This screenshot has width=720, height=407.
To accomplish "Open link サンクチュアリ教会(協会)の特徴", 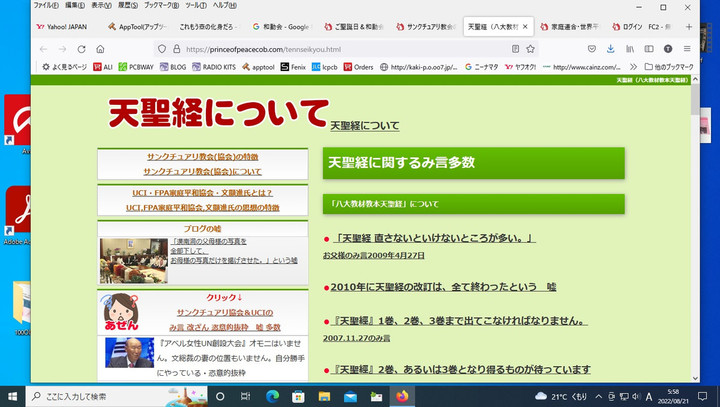I will pyautogui.click(x=202, y=157).
